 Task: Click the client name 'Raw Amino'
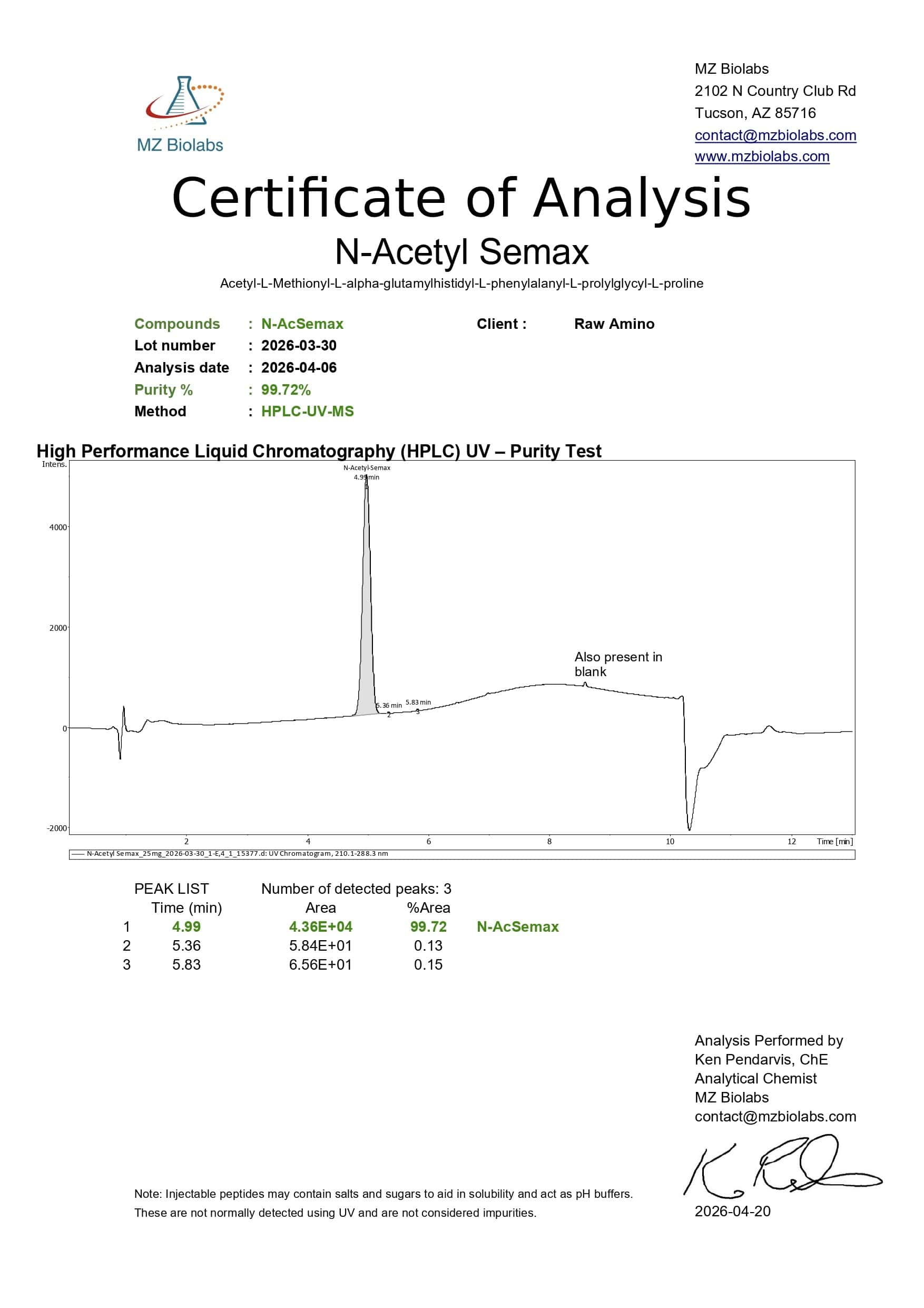coord(614,324)
